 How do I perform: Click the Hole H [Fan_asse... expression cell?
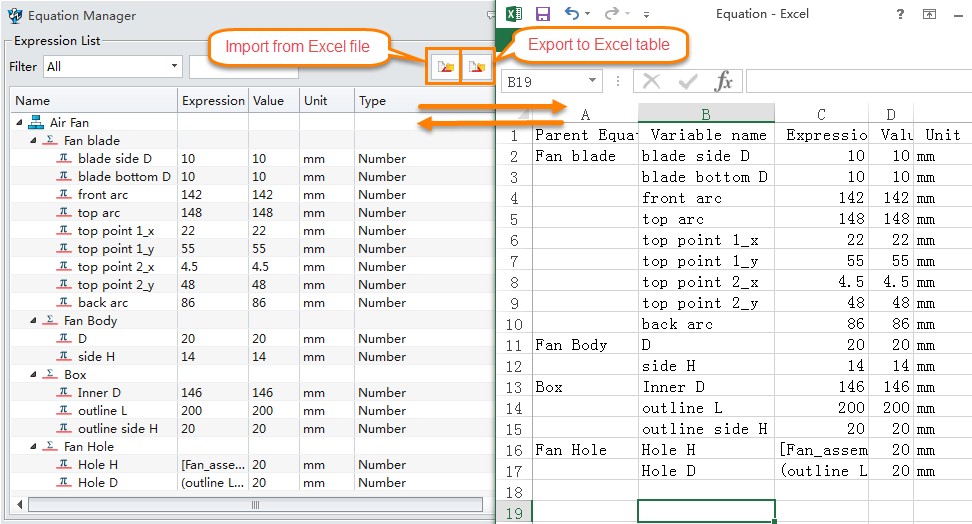(x=213, y=464)
